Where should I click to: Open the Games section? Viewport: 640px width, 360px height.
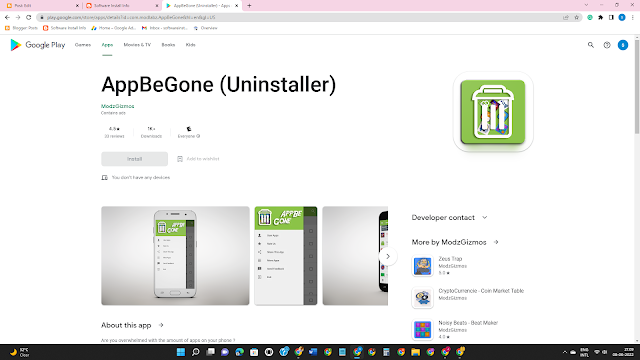83,45
